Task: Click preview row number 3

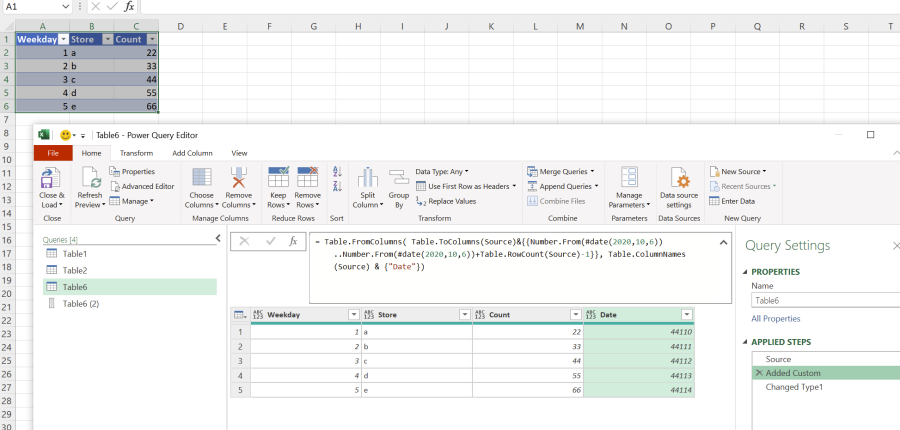Action: [240, 361]
